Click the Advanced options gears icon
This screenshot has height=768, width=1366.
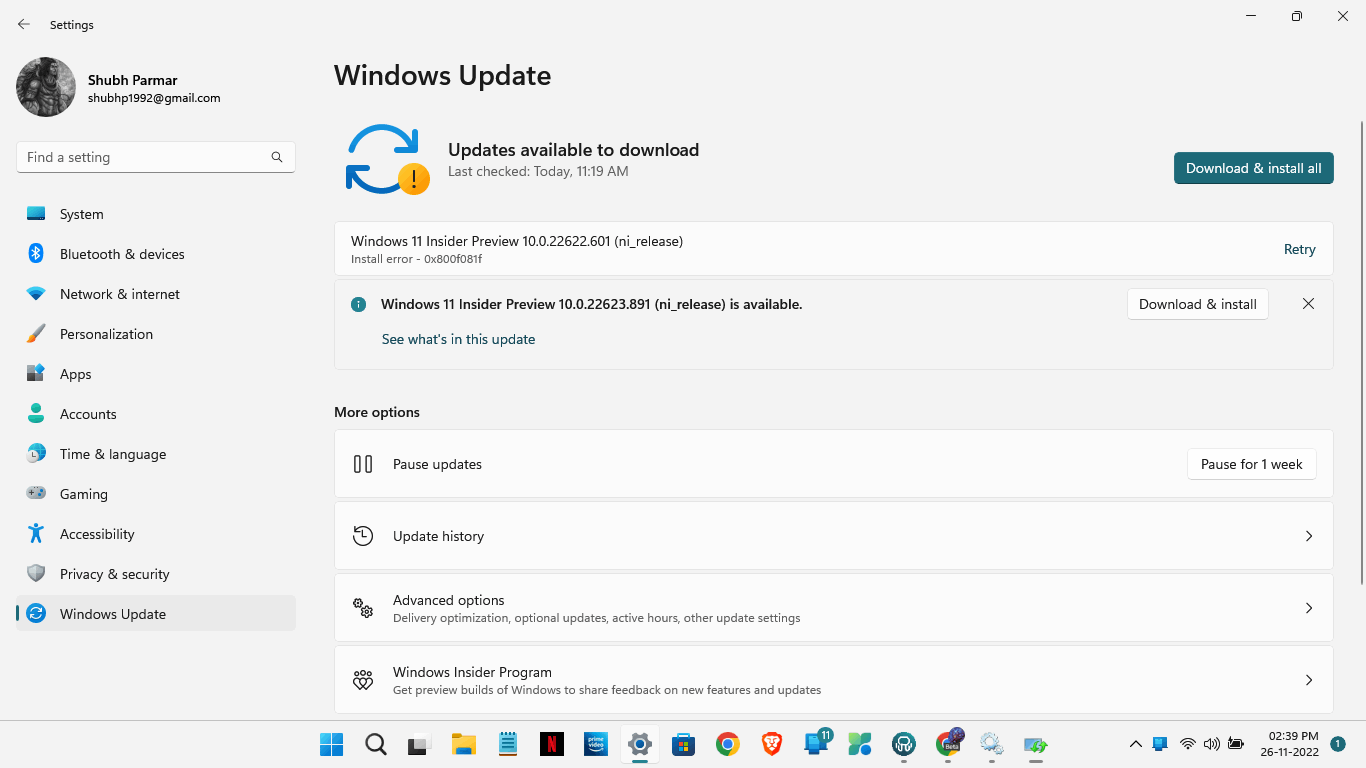click(363, 608)
